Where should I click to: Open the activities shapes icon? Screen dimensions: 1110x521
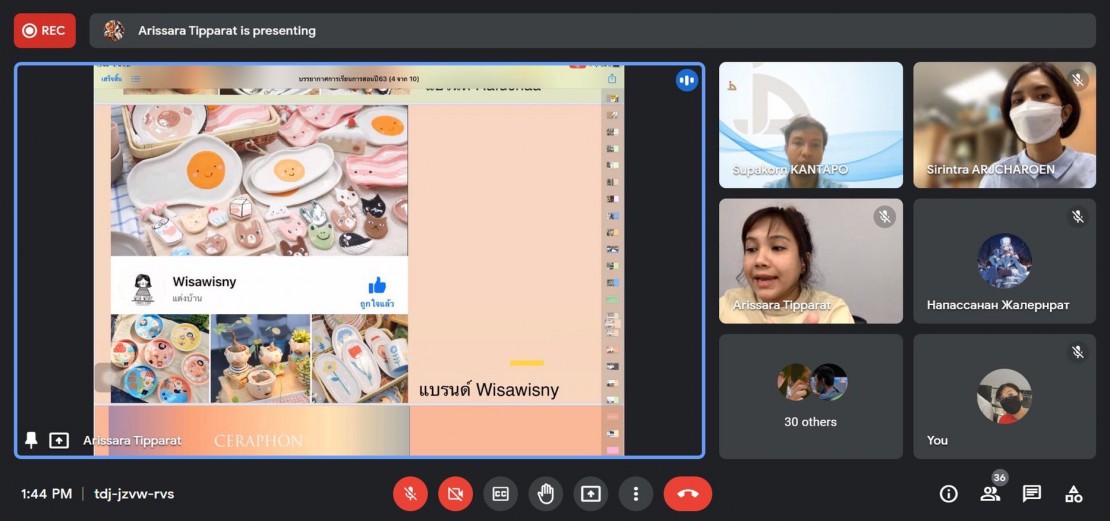pyautogui.click(x=1073, y=493)
